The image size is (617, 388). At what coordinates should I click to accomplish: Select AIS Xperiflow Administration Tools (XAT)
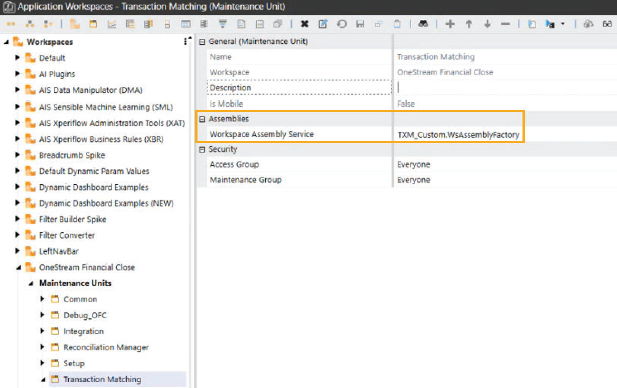coord(112,123)
